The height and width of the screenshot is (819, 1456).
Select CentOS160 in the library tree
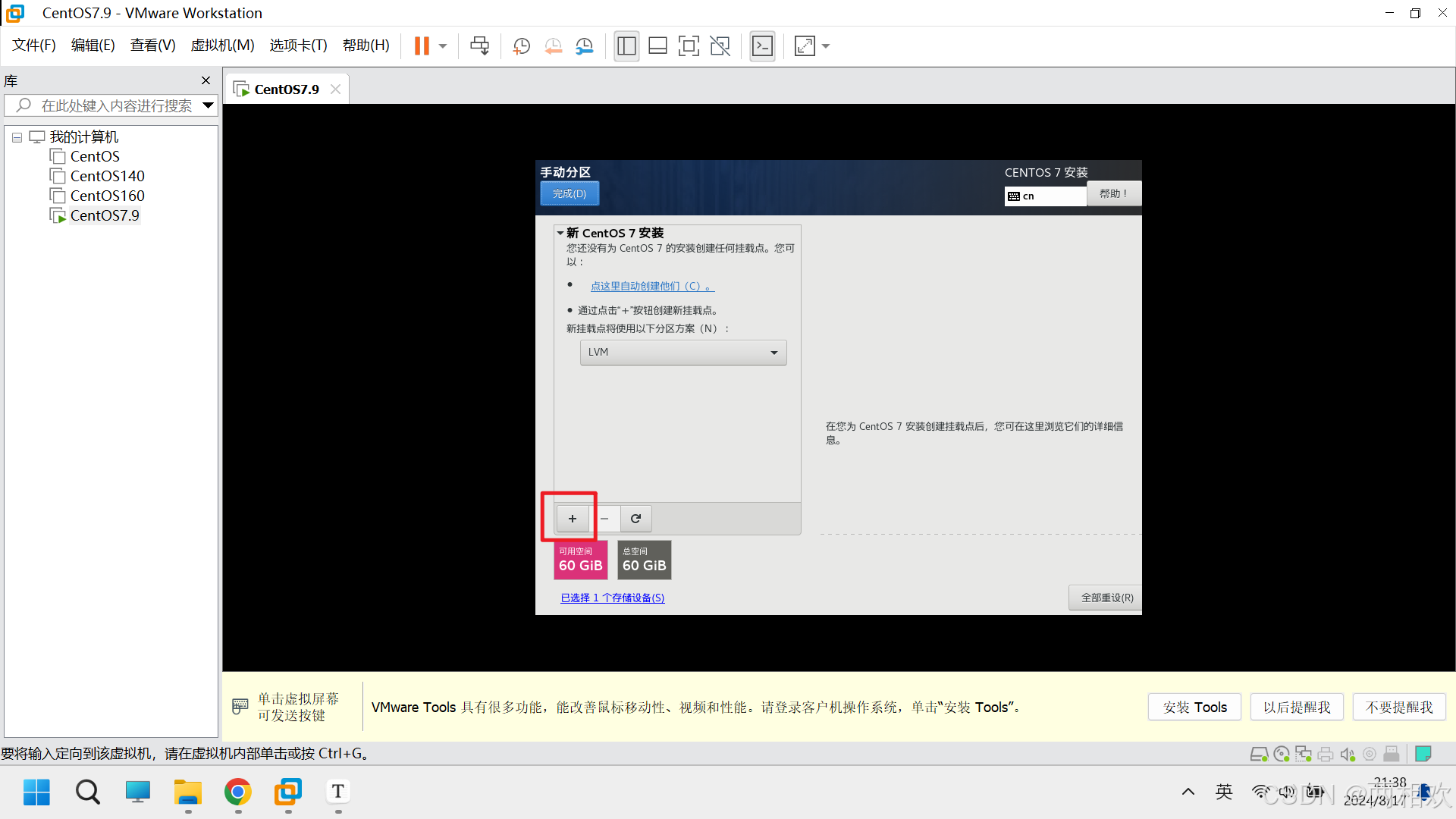(x=107, y=196)
